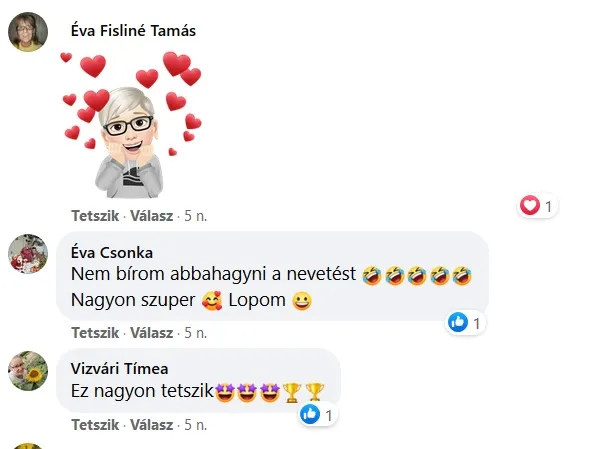Like Éva Csonka's comment with Tetszik
613x449 pixels.
point(96,332)
